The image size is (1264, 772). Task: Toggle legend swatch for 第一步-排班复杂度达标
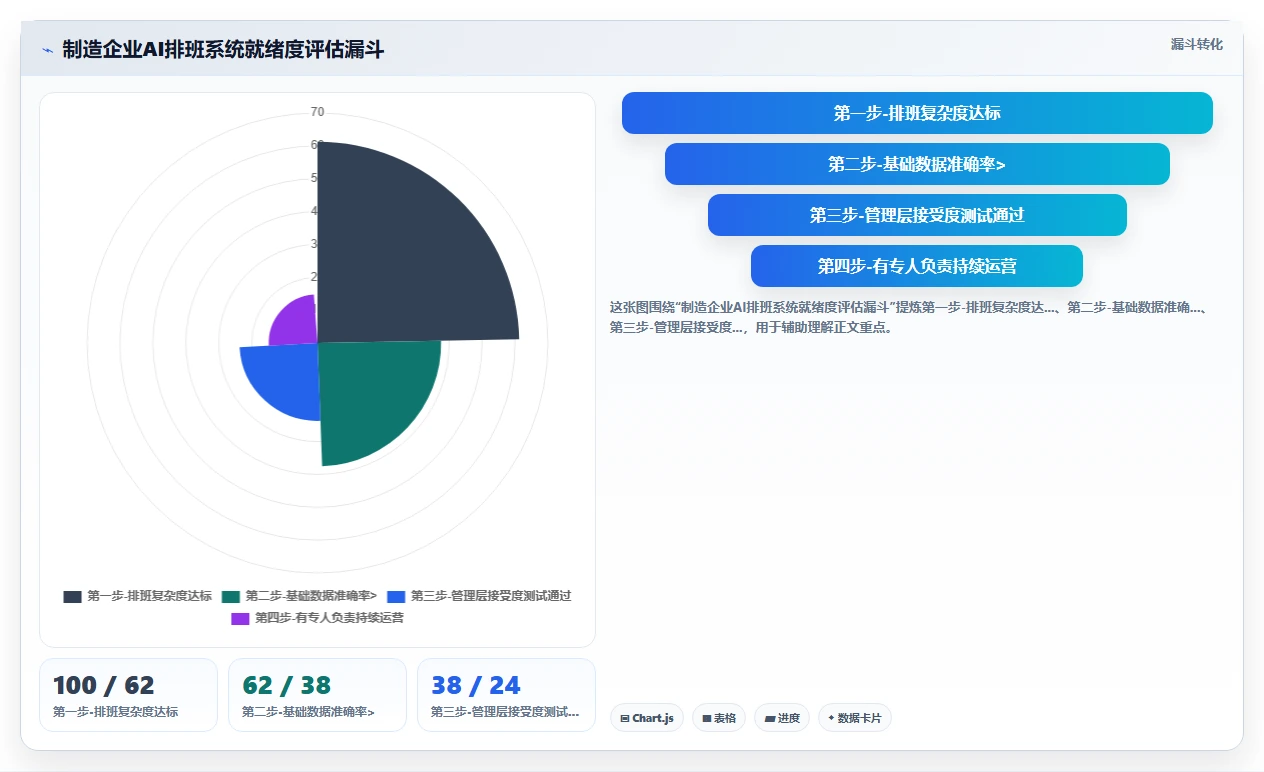pyautogui.click(x=72, y=596)
